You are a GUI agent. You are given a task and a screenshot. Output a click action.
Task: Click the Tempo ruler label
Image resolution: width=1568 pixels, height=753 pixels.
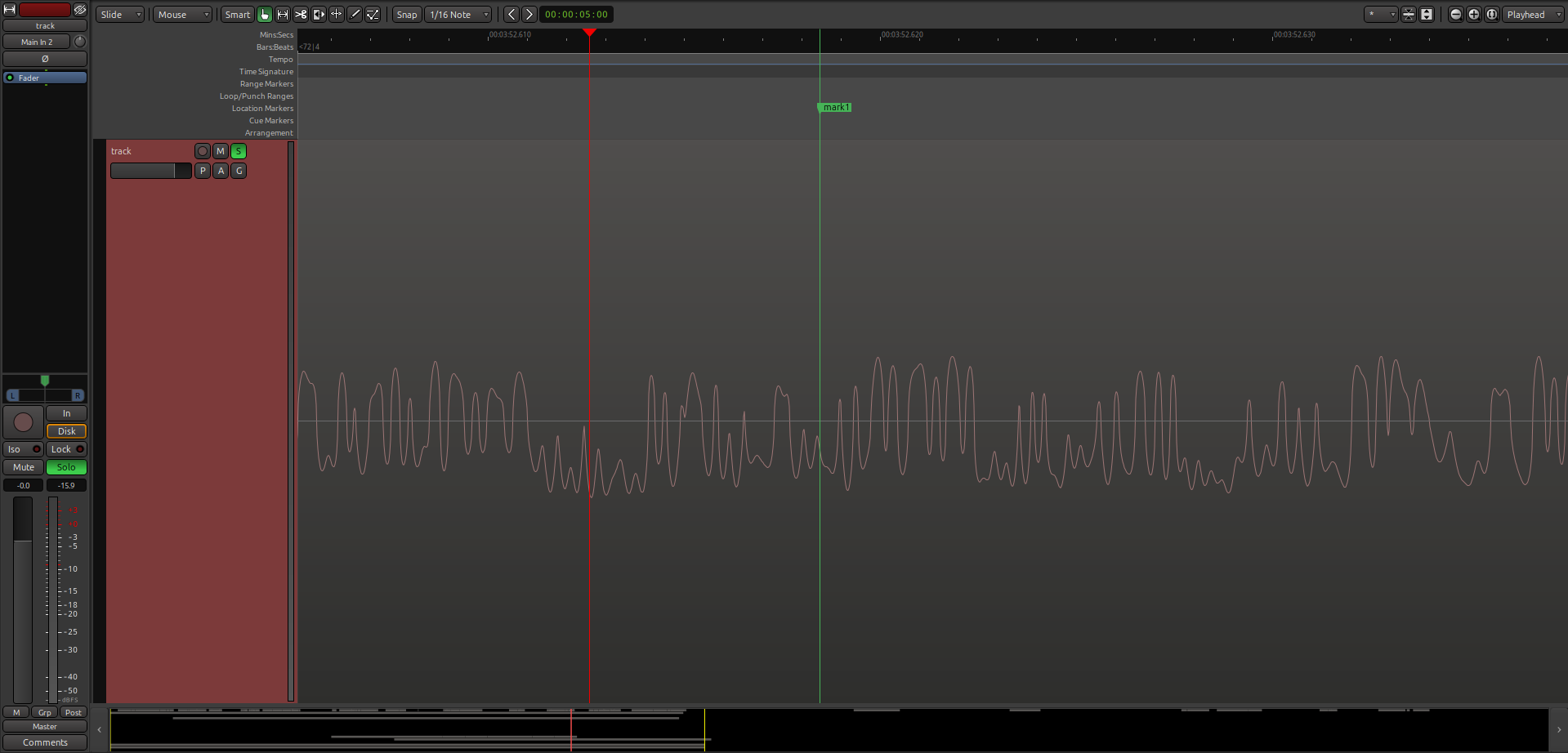tap(280, 60)
